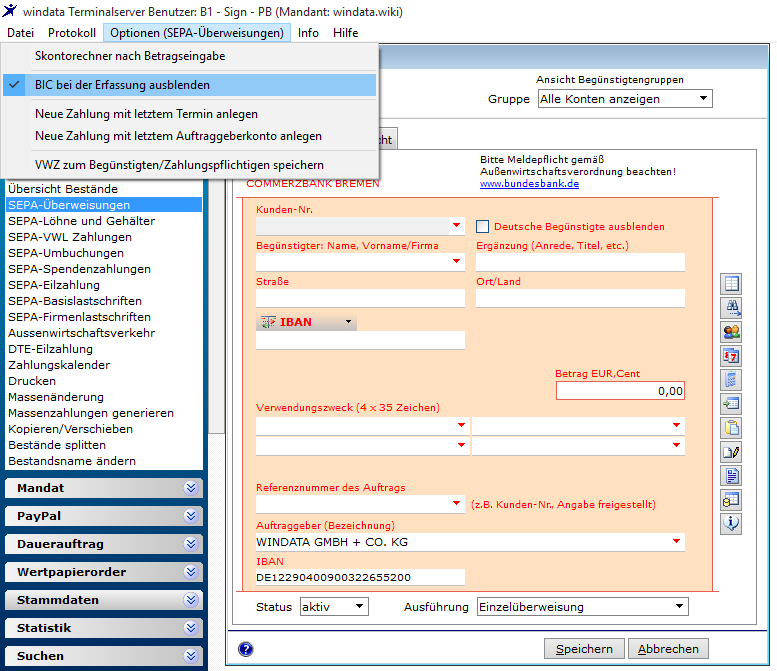Expand the Statistik sidebar section
777x671 pixels.
[x=104, y=628]
